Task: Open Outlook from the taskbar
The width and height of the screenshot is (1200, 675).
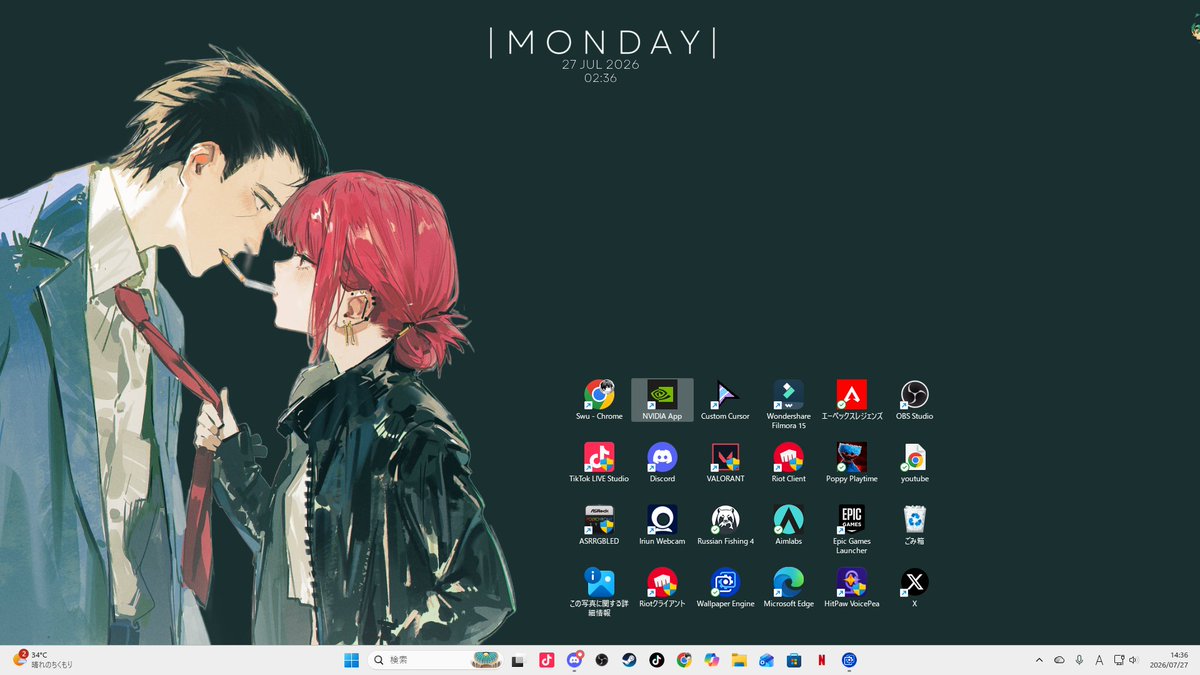Action: [766, 660]
